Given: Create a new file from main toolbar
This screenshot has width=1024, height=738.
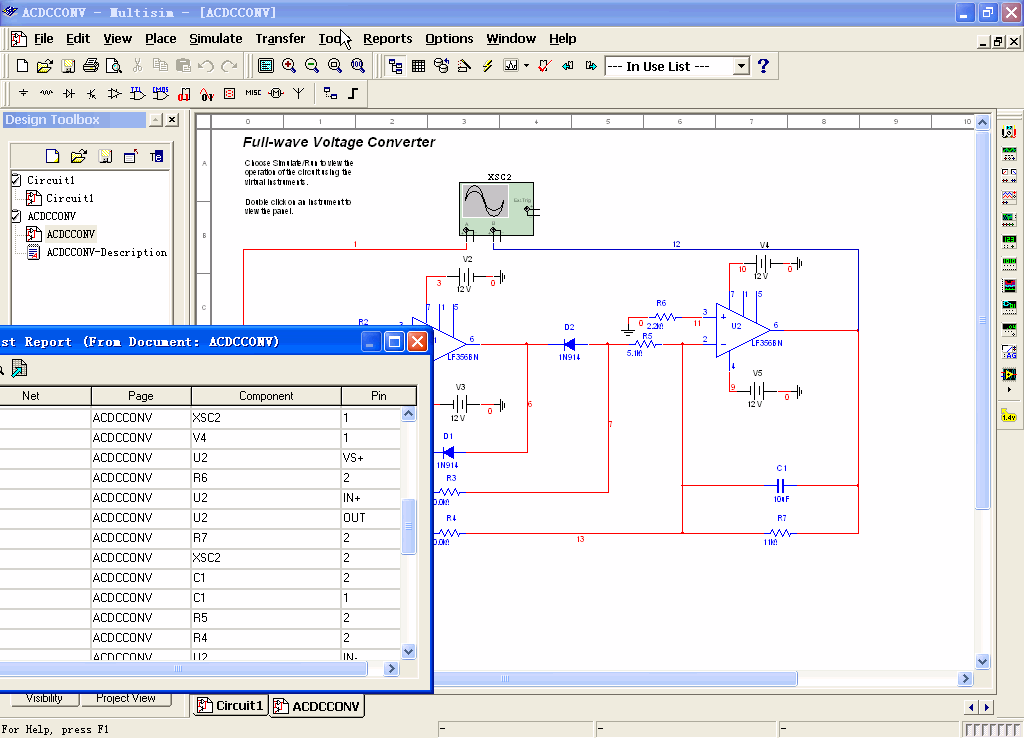Looking at the screenshot, I should [x=22, y=66].
